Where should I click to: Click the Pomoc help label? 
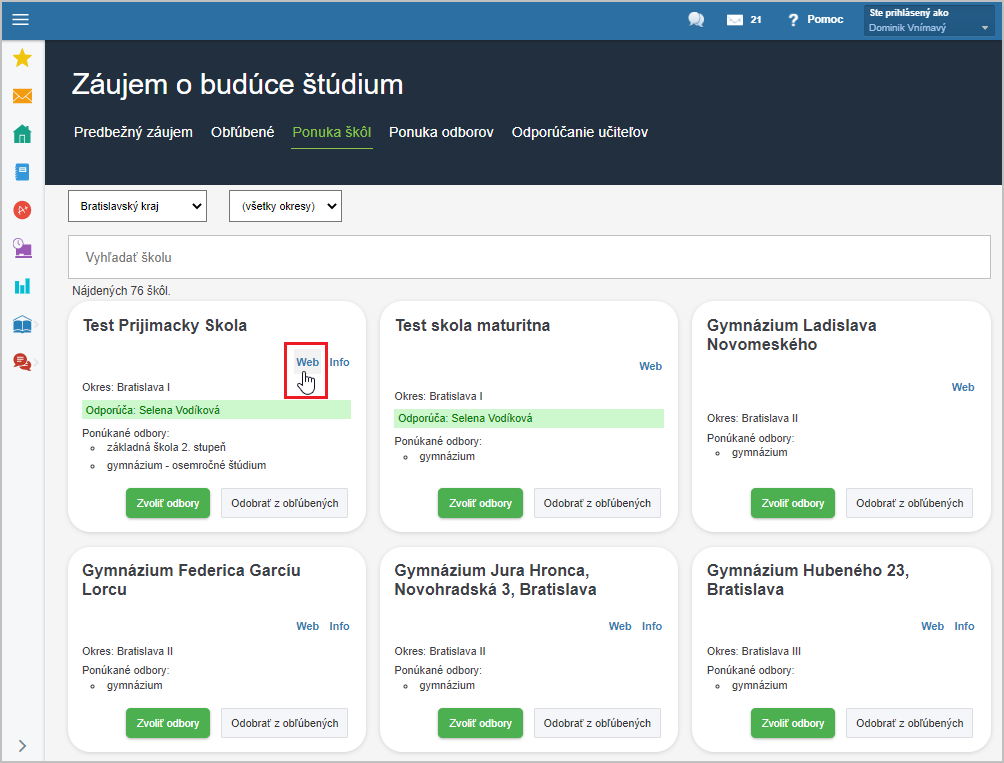click(x=825, y=19)
